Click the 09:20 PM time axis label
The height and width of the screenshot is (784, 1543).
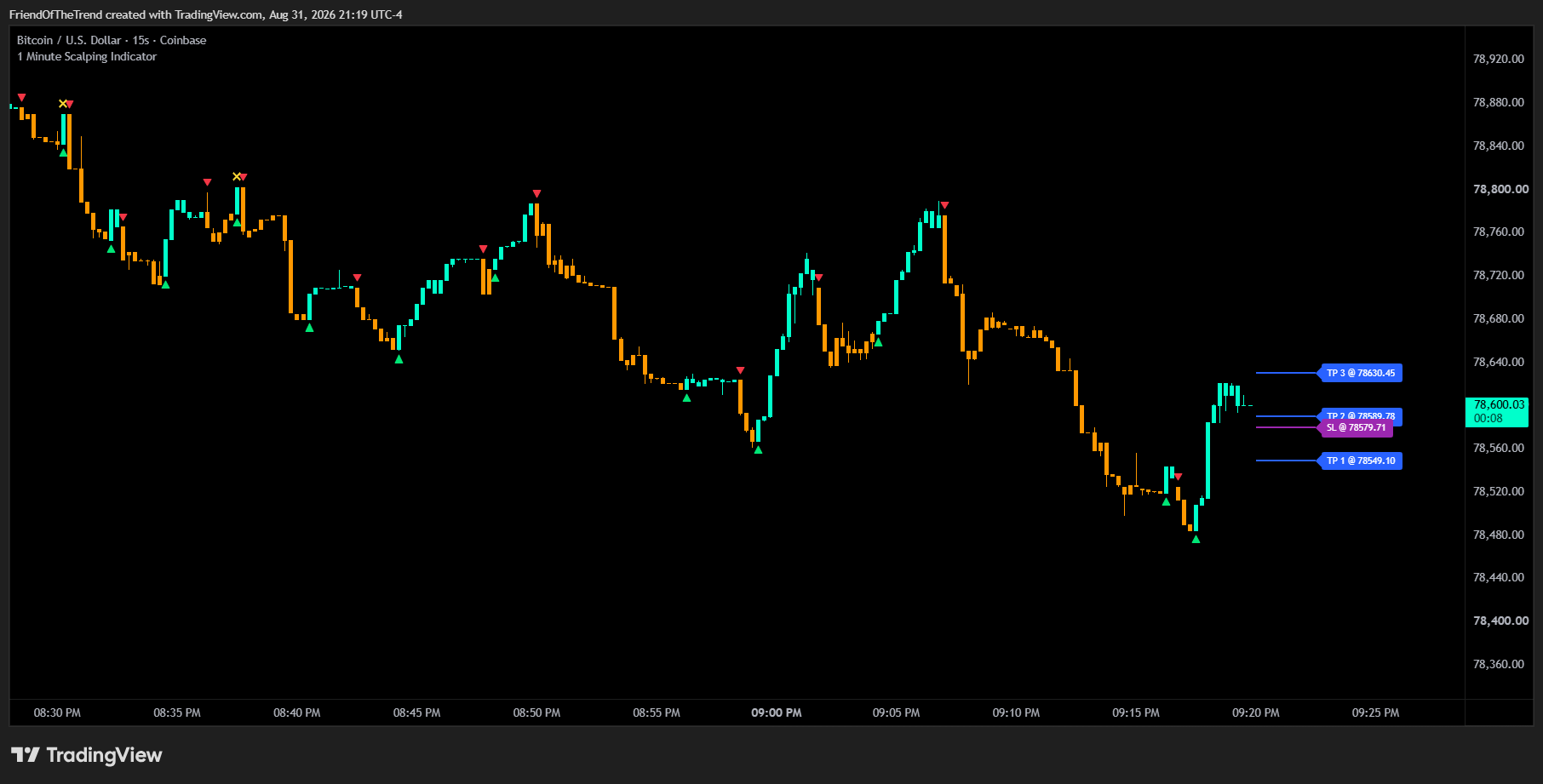[x=1256, y=712]
